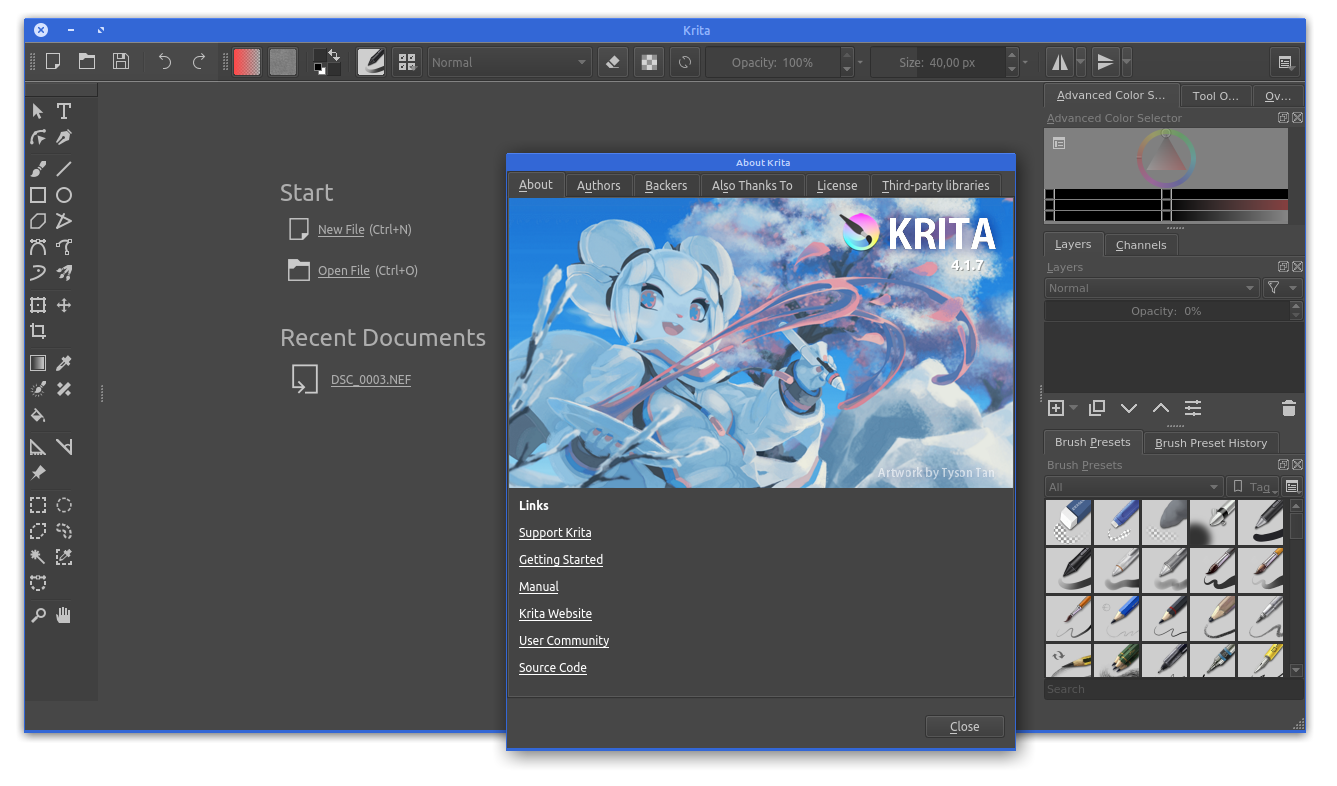The height and width of the screenshot is (786, 1337).
Task: Select the Fill bucket tool
Action: (x=38, y=415)
